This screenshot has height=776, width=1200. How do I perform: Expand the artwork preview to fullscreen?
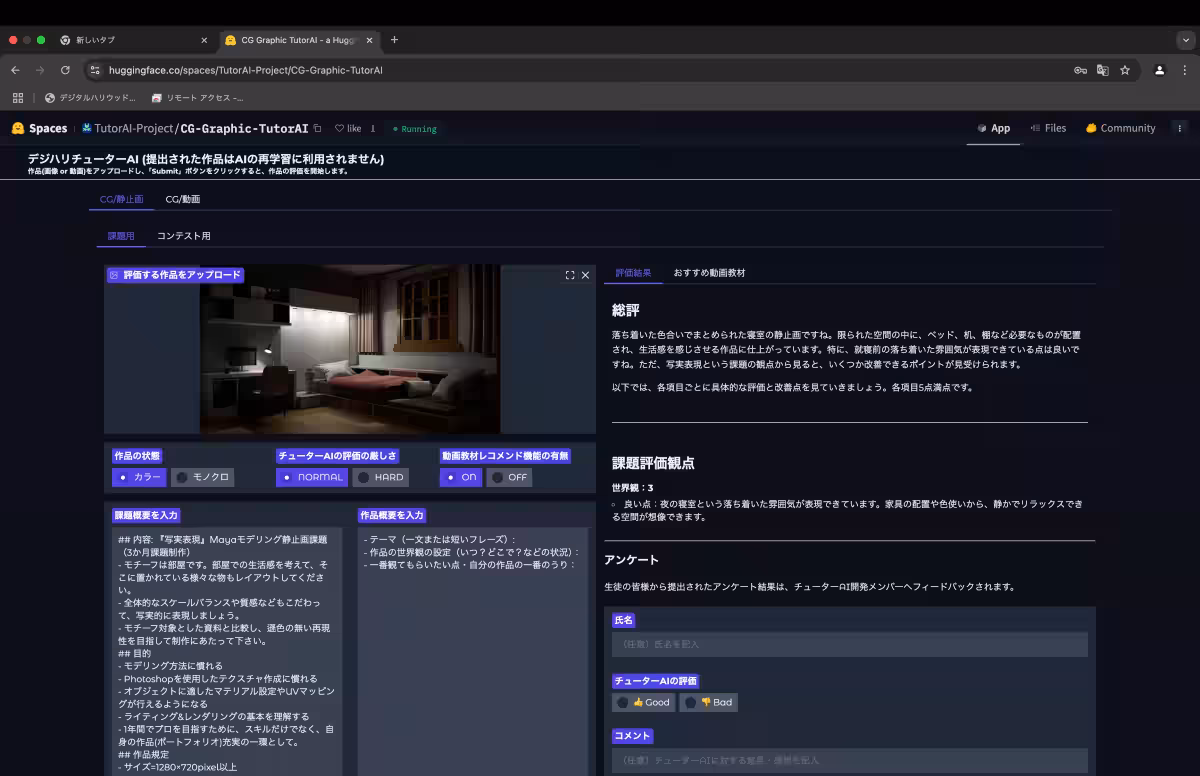[569, 274]
